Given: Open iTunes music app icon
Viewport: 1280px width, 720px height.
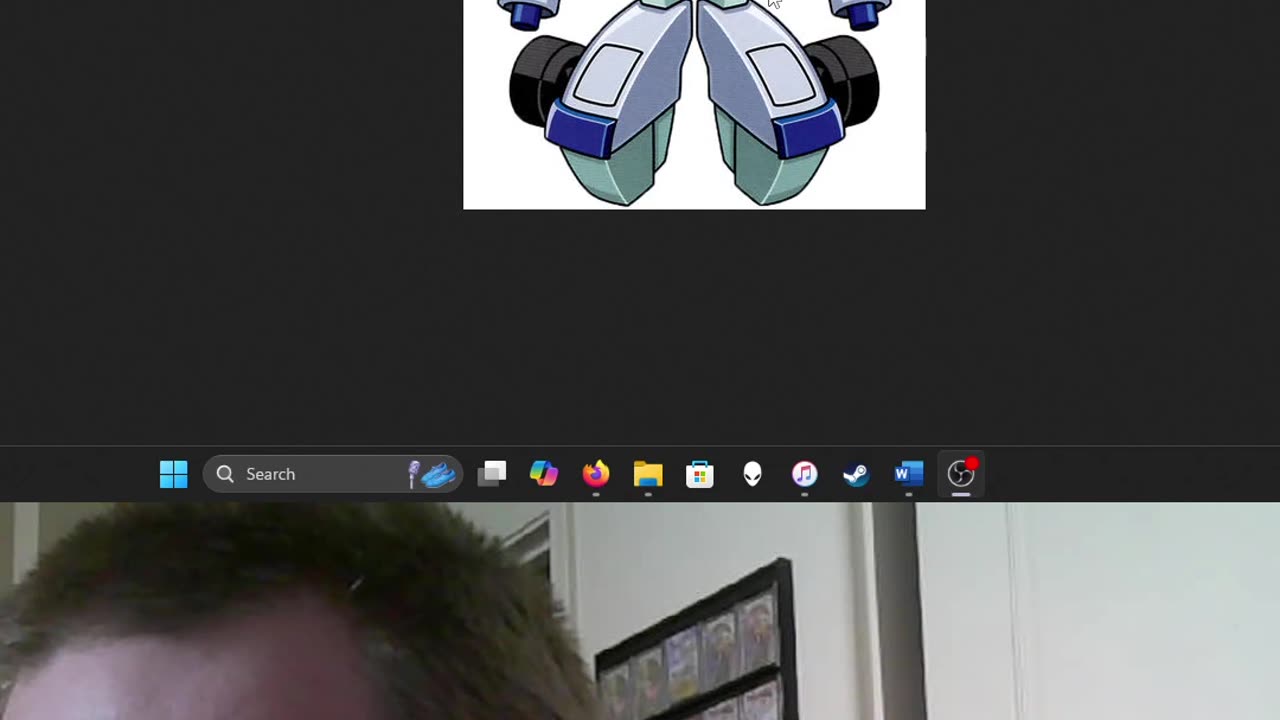Looking at the screenshot, I should pyautogui.click(x=804, y=474).
